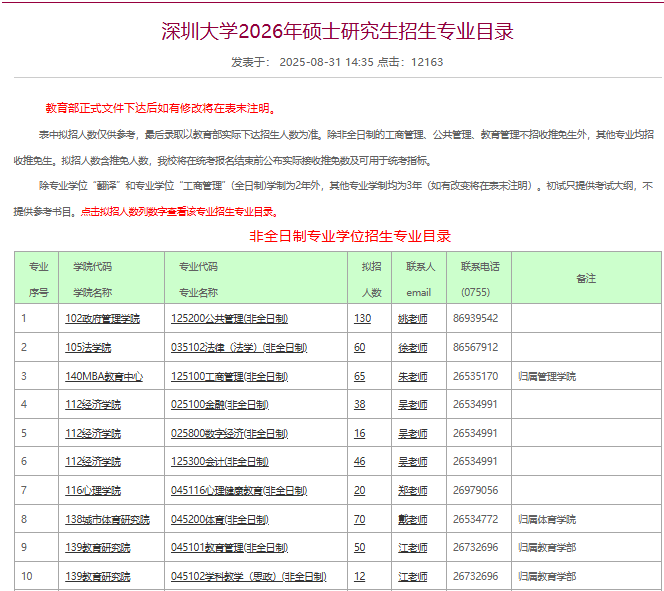Viewport: 664px width, 591px height.
Task: Select phone number 86939542
Action: point(476,318)
